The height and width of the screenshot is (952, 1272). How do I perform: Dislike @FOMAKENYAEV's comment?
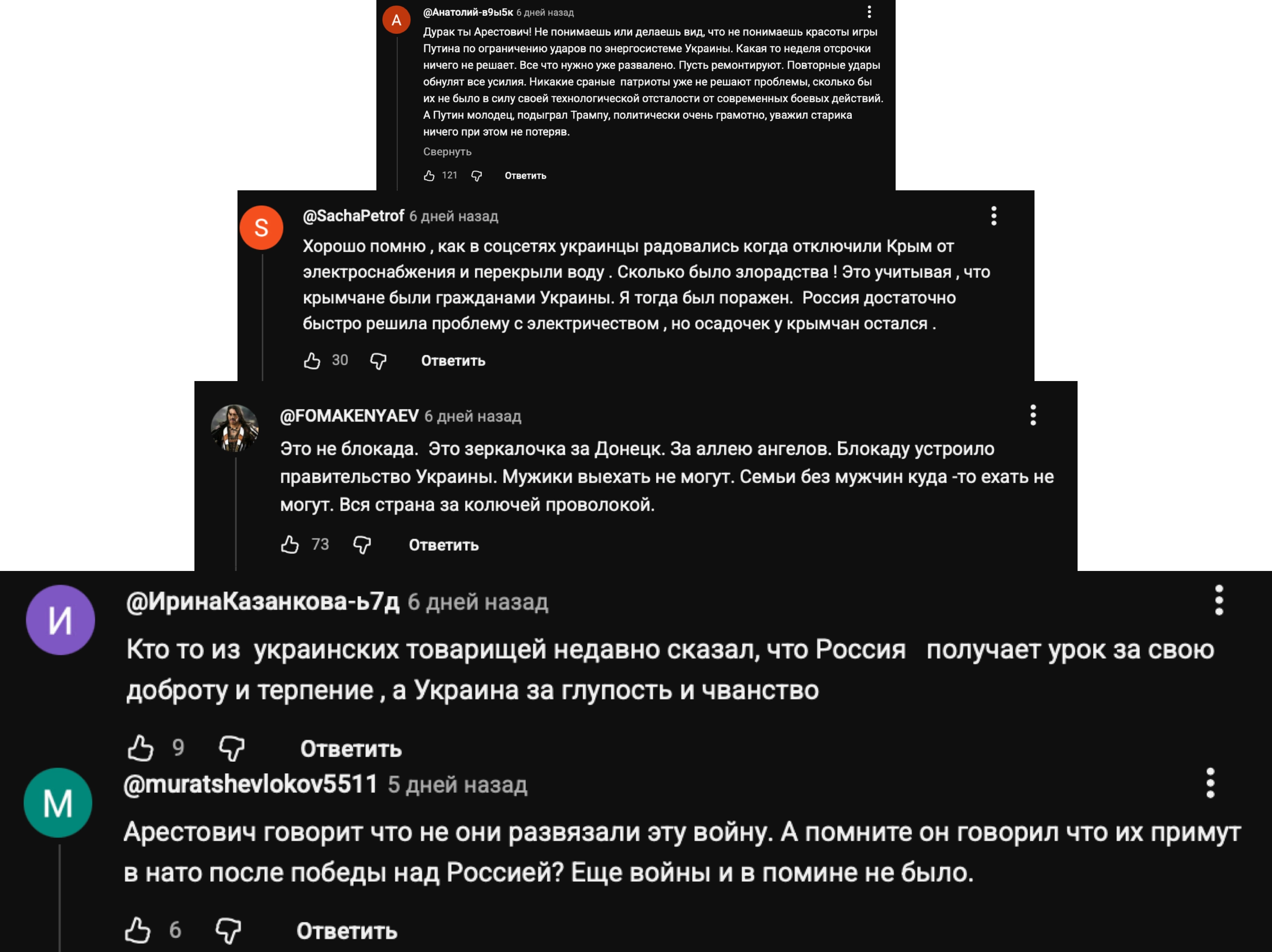pyautogui.click(x=362, y=544)
